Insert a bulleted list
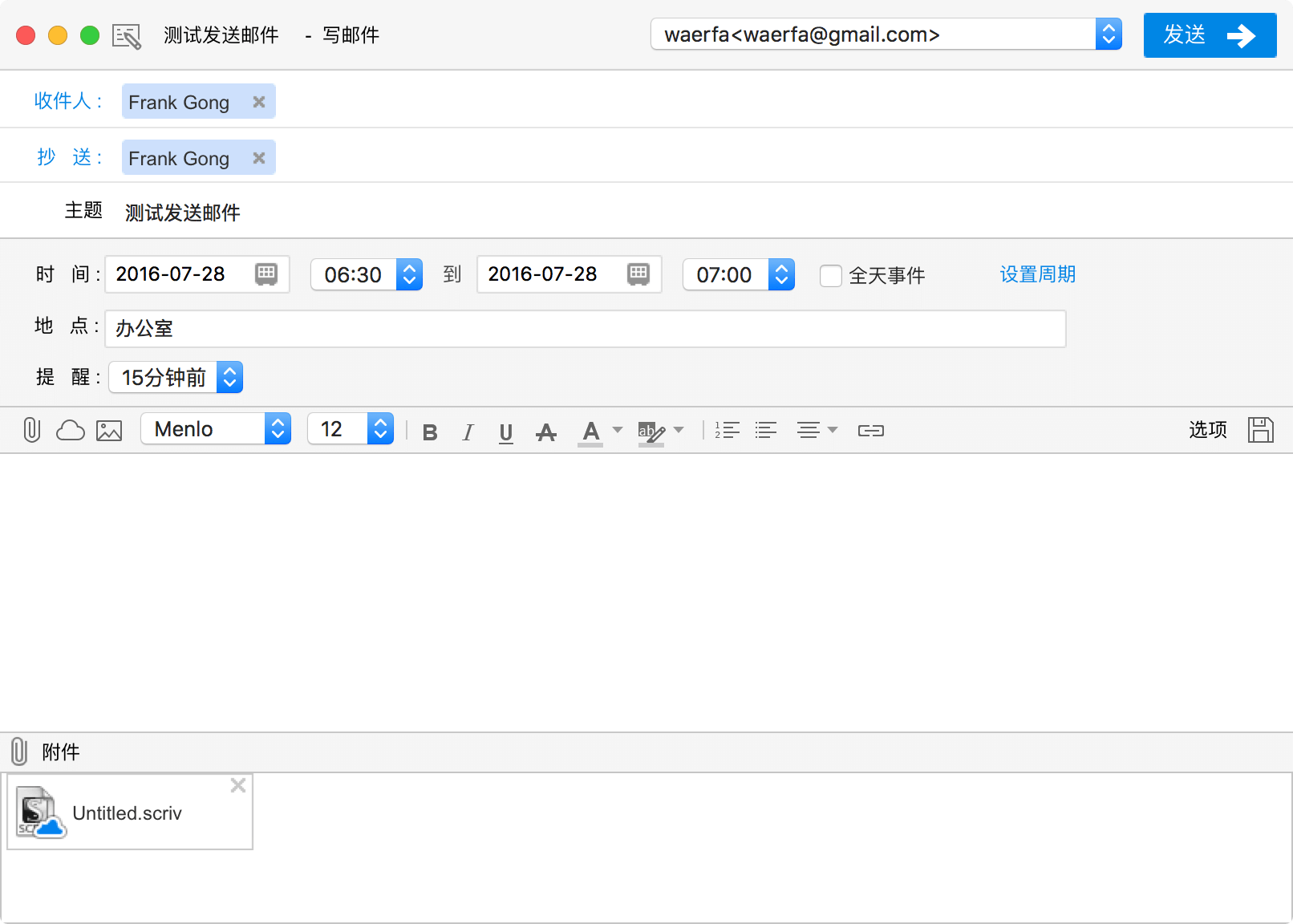Image resolution: width=1293 pixels, height=924 pixels. [x=766, y=431]
